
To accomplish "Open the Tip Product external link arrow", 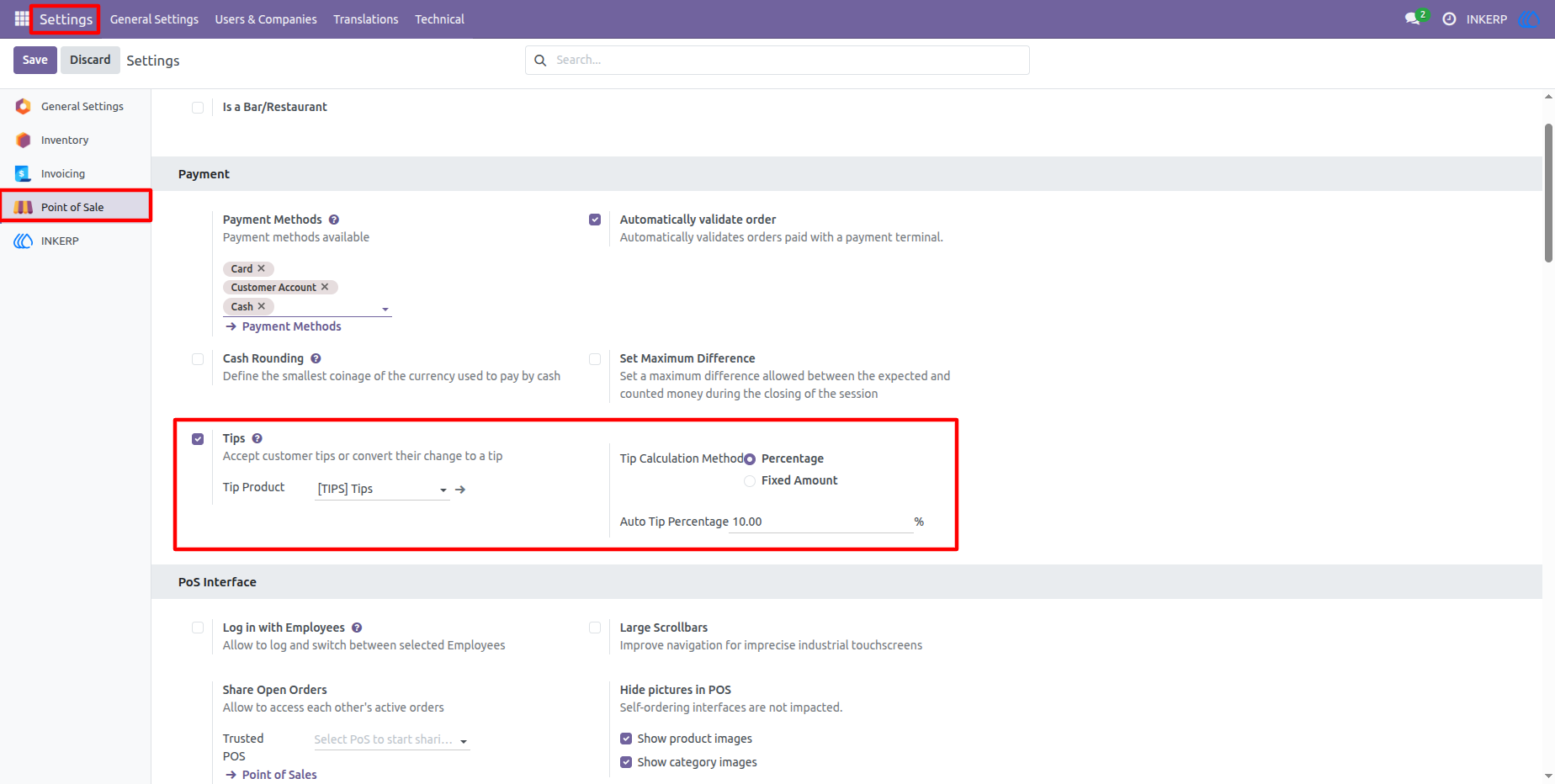I will pos(460,489).
